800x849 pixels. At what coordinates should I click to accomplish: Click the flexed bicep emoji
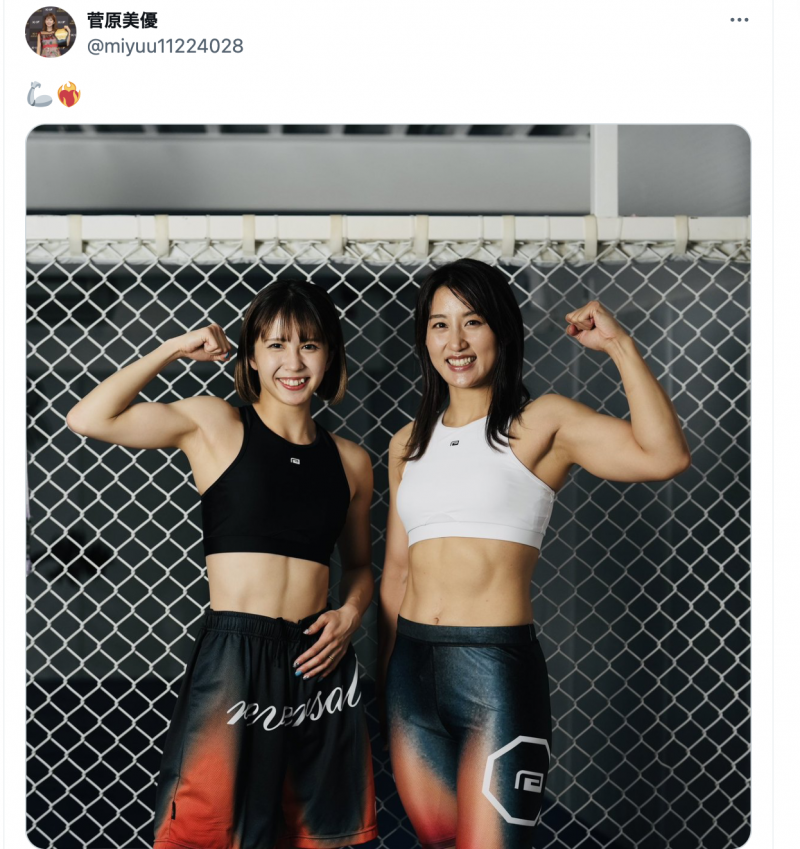point(40,95)
